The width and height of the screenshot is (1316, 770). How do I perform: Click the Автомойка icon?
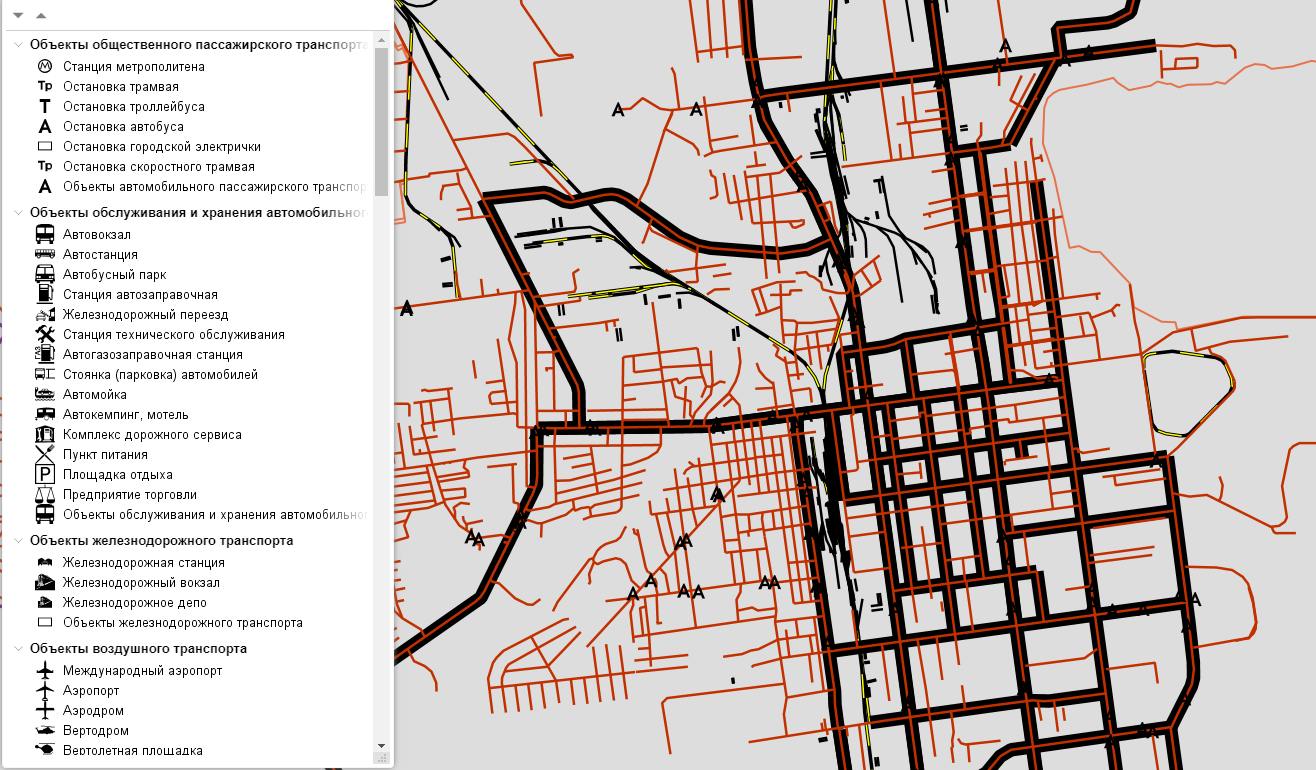coord(45,394)
